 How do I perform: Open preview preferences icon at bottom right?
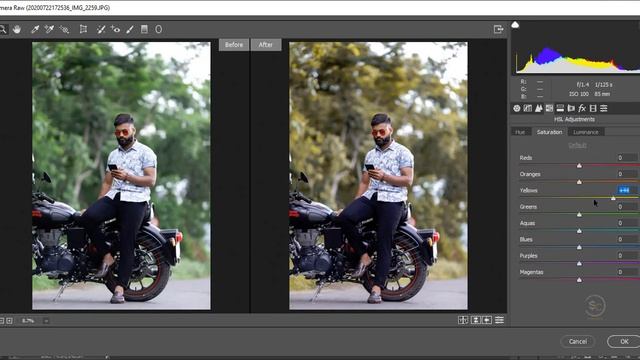pyautogui.click(x=500, y=320)
